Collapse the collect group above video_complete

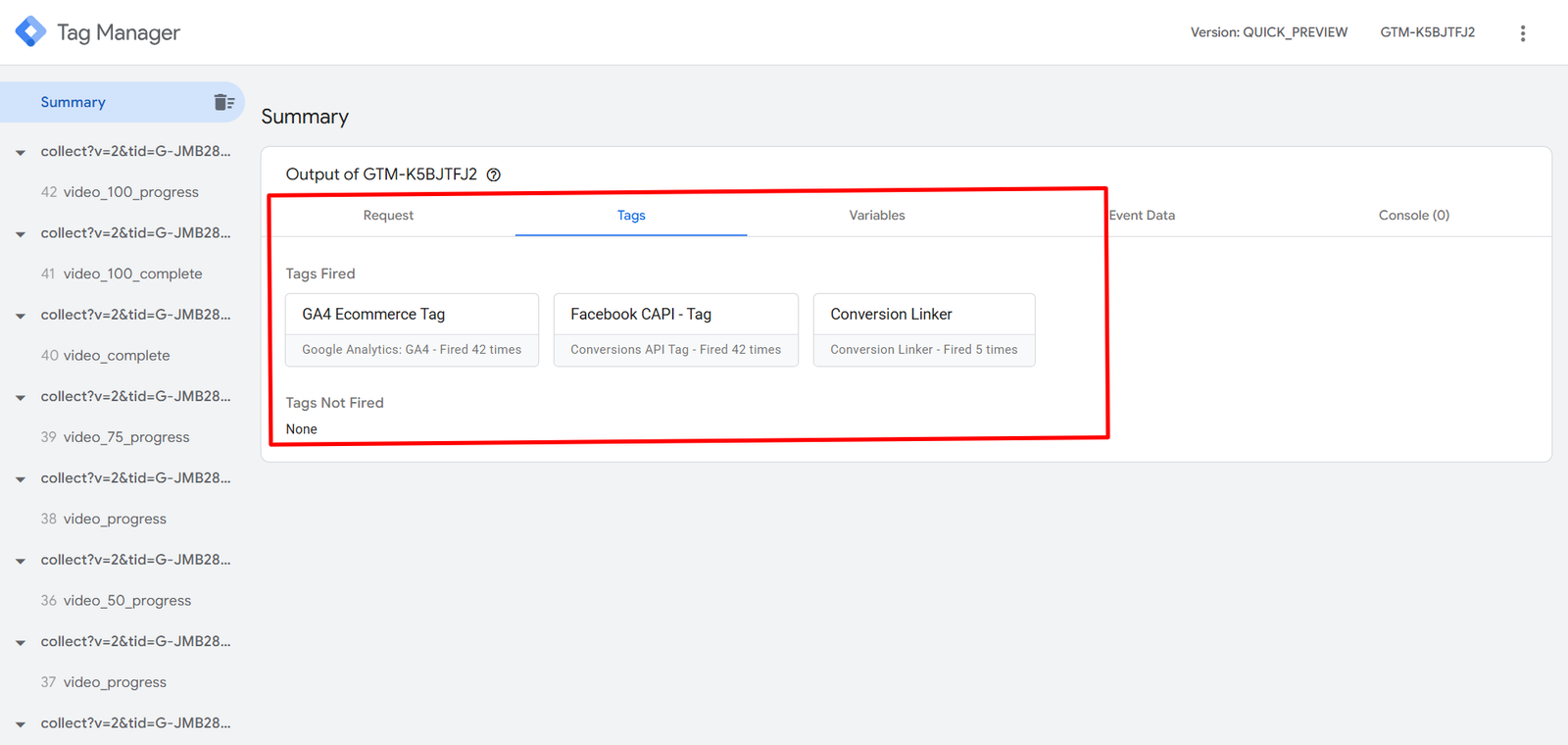(x=21, y=316)
